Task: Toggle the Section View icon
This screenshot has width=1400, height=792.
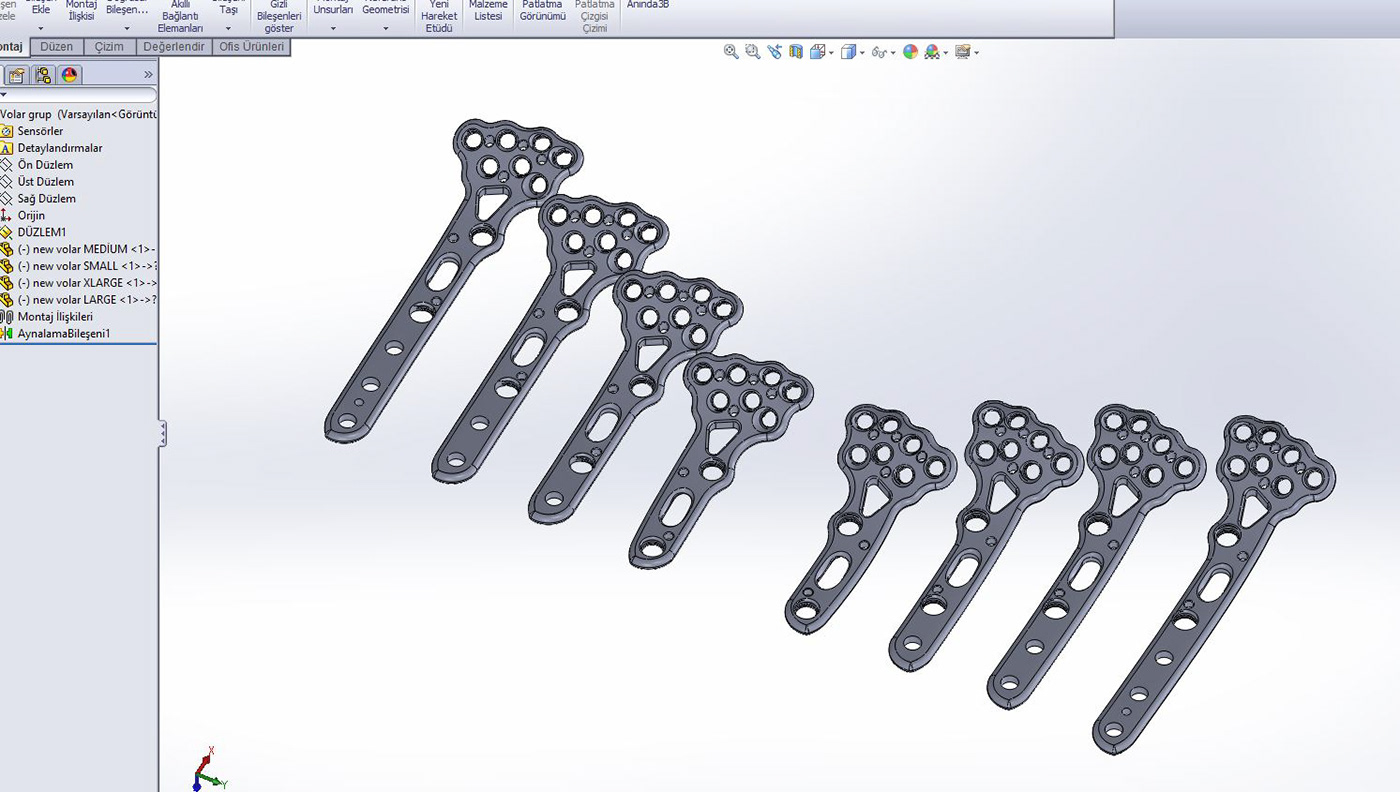Action: pos(796,52)
